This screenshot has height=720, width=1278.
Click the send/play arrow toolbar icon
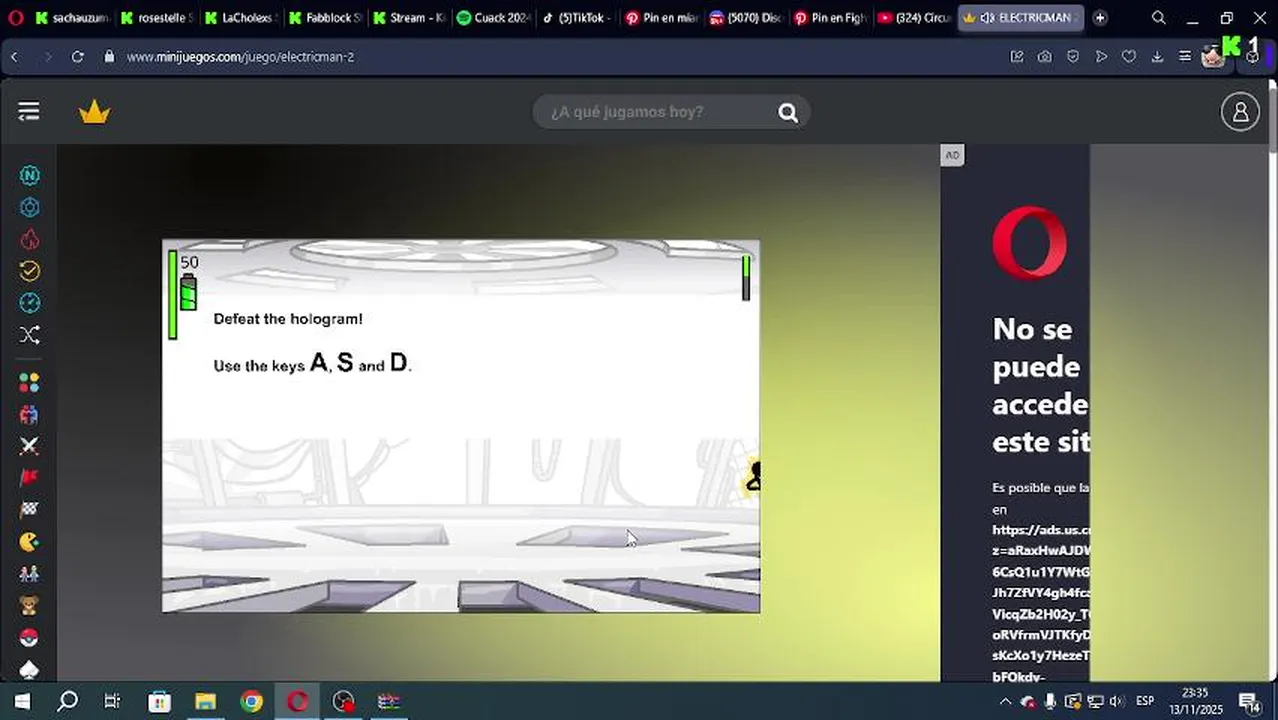[x=1101, y=57]
